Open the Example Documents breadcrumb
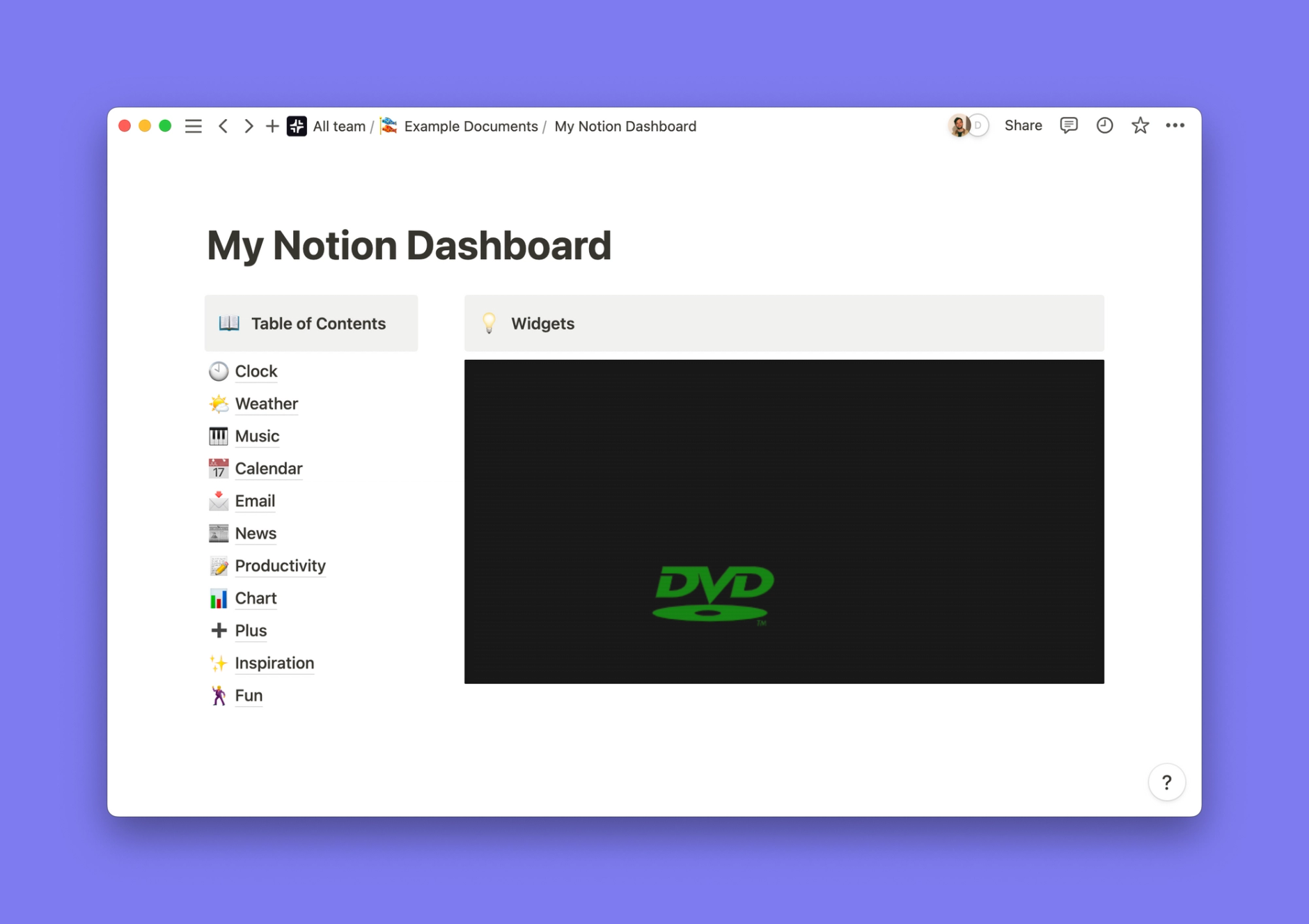Screen dimensions: 1309x924 click(x=471, y=126)
